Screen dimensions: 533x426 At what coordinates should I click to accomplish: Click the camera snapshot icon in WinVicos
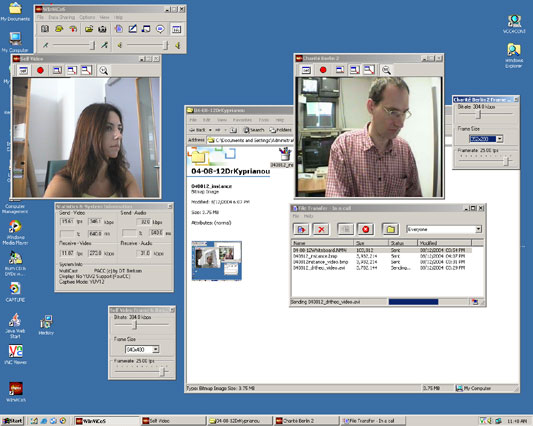tap(102, 29)
